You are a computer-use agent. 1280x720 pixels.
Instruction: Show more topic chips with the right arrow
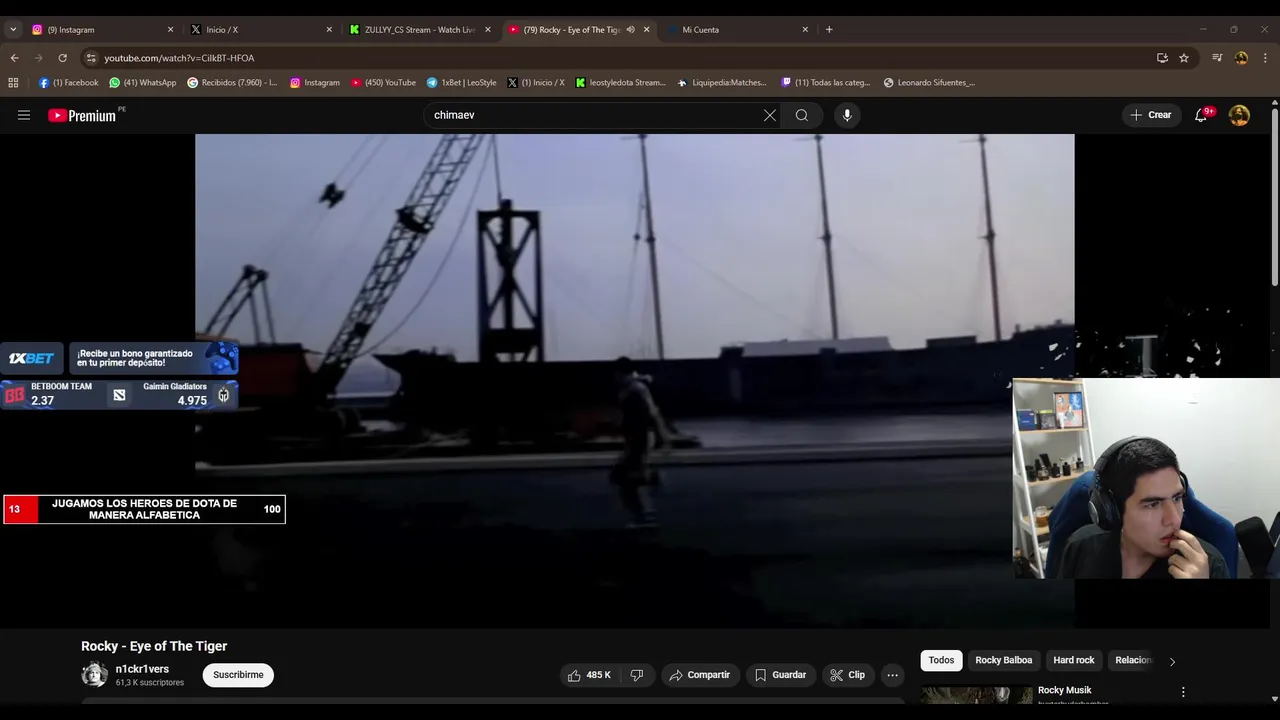tap(1172, 661)
